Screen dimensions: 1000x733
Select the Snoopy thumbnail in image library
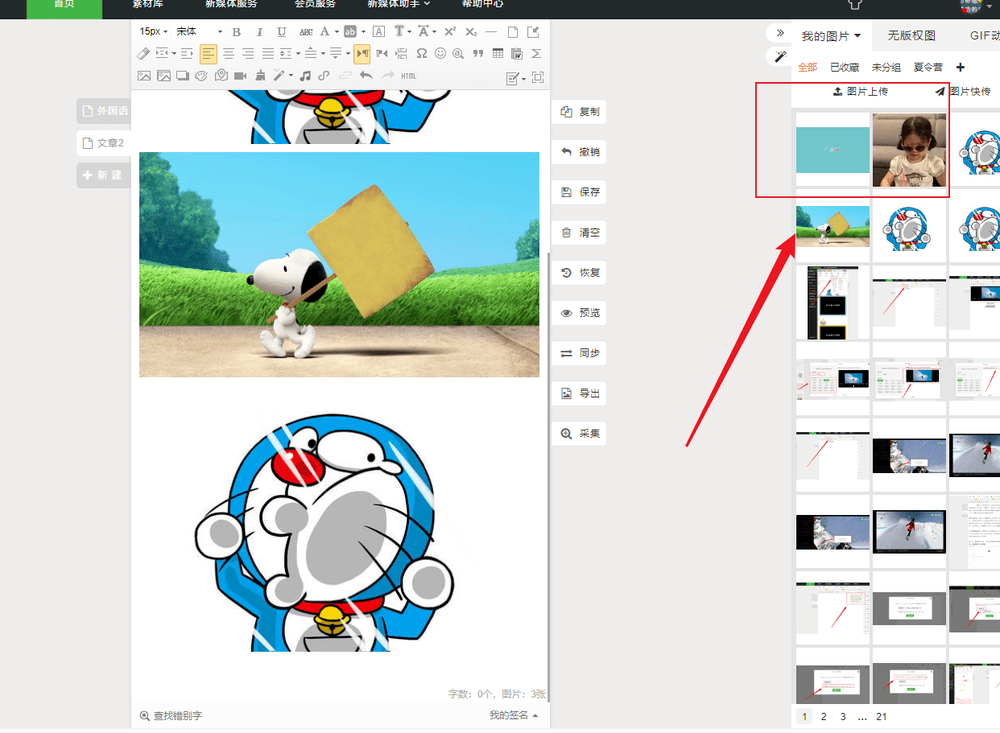click(x=832, y=227)
